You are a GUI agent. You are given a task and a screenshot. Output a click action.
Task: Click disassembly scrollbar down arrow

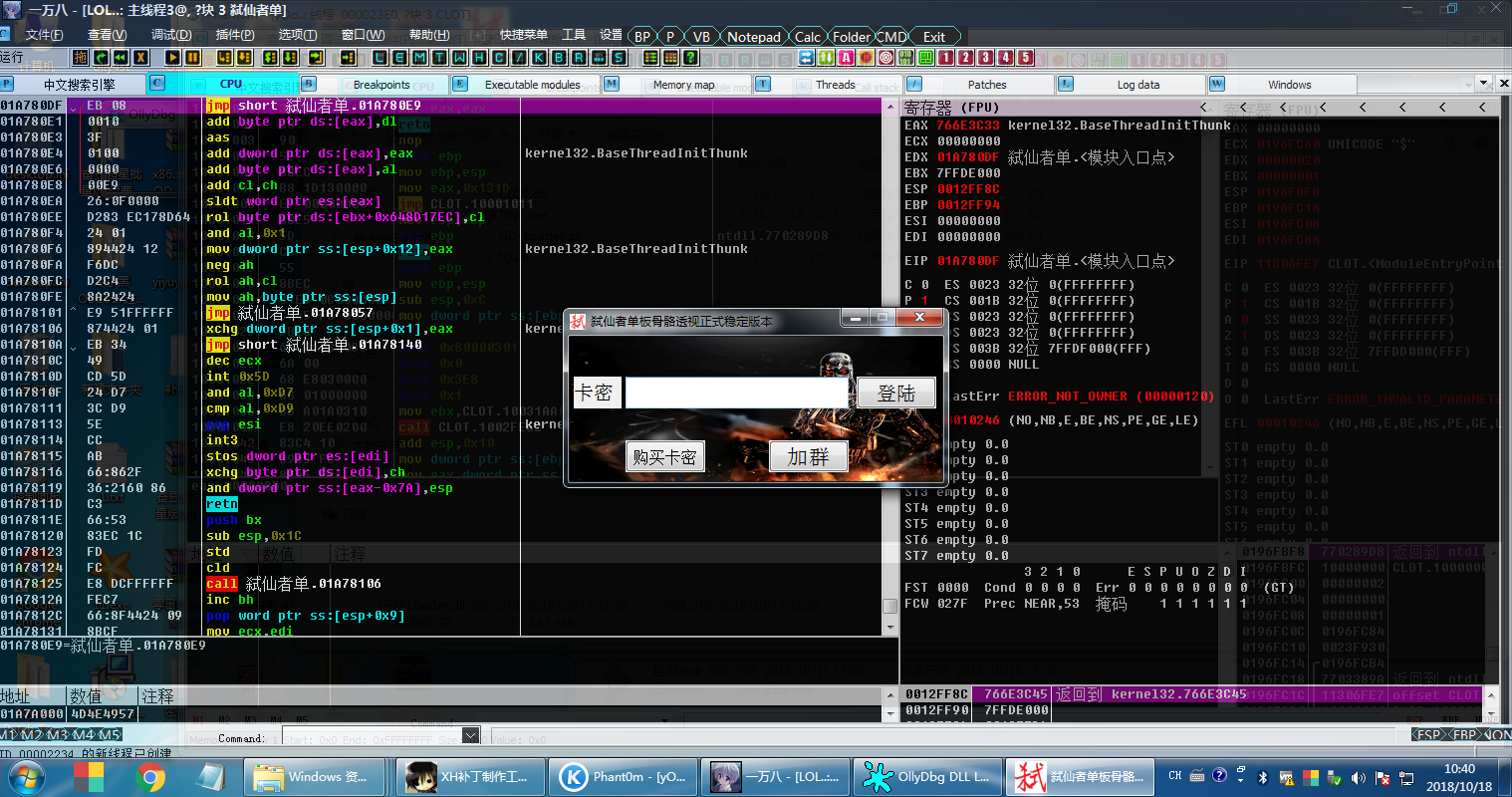point(888,628)
